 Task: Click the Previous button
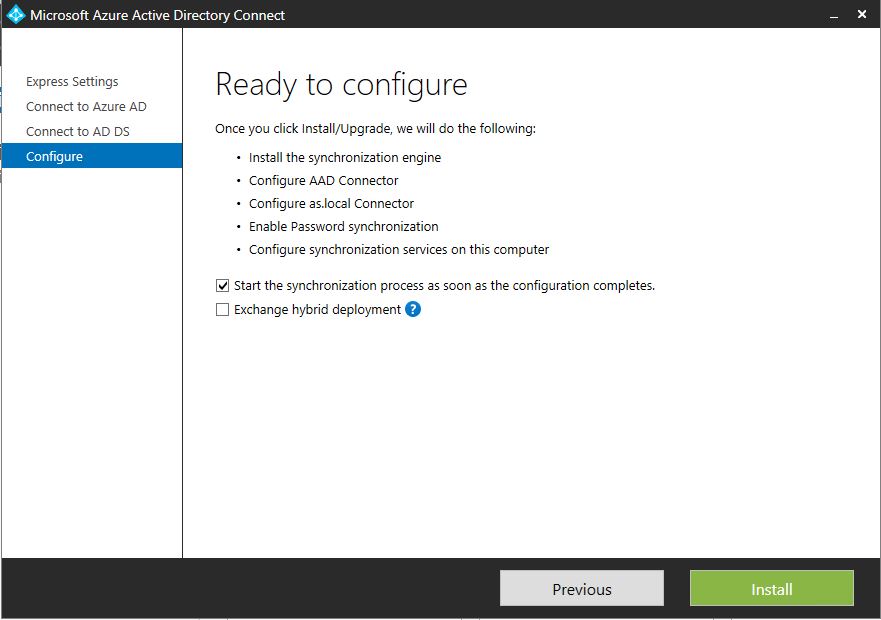[581, 588]
